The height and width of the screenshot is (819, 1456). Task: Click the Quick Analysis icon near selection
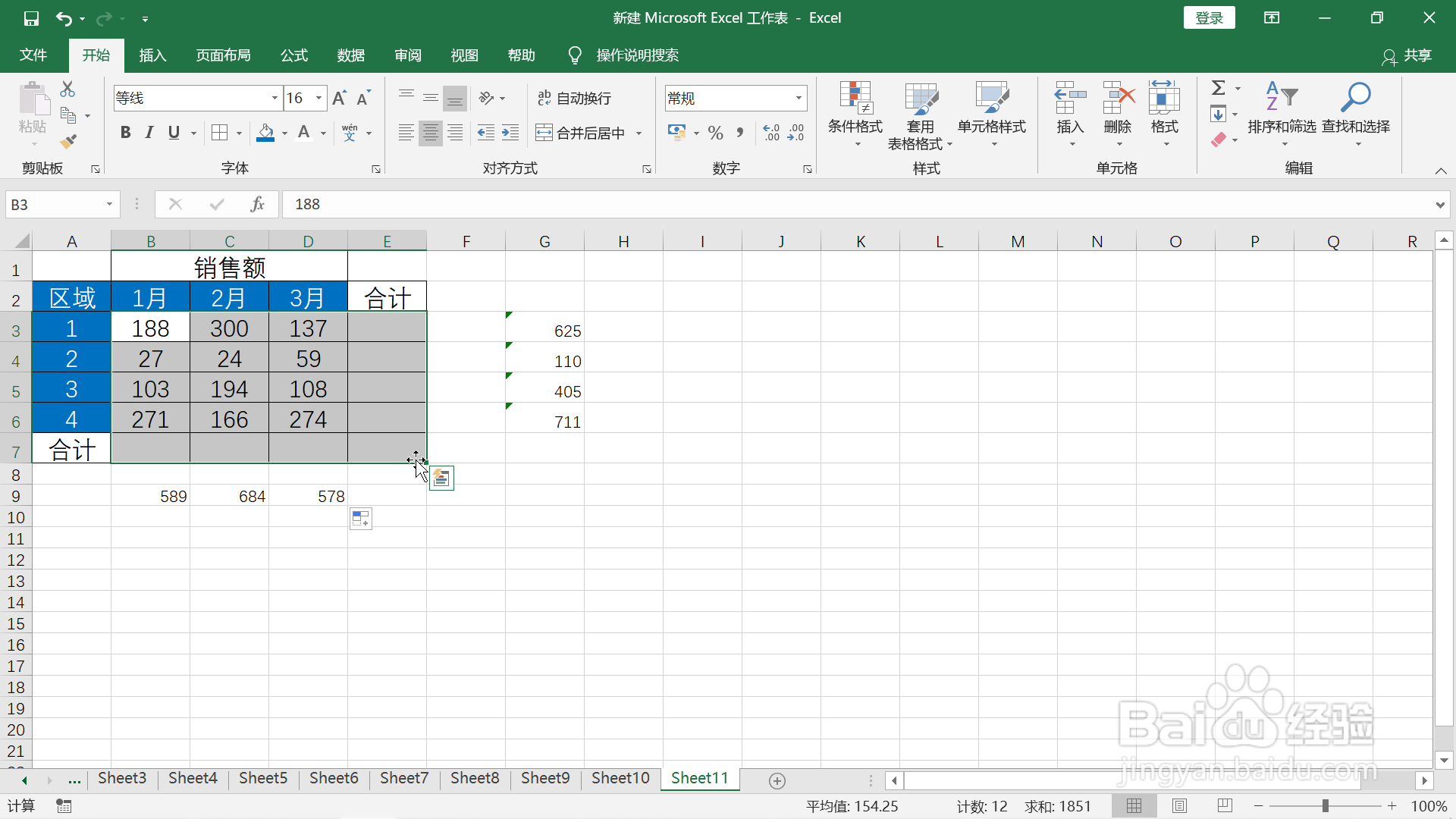[441, 479]
